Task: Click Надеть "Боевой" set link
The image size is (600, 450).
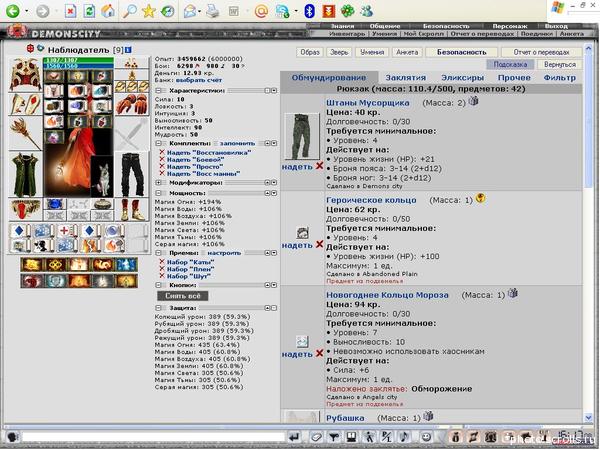Action: [x=196, y=160]
